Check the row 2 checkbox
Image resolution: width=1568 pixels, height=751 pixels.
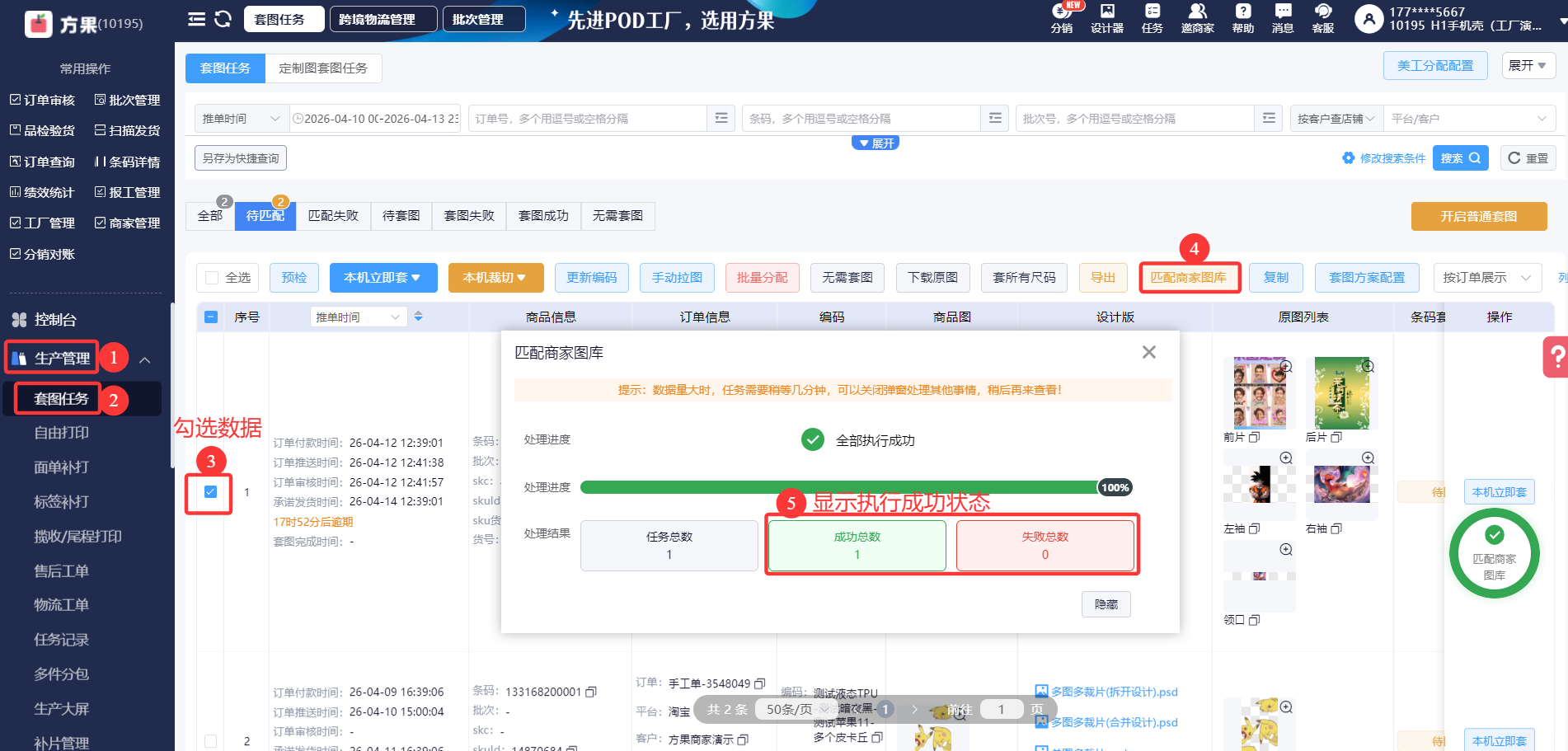[210, 741]
